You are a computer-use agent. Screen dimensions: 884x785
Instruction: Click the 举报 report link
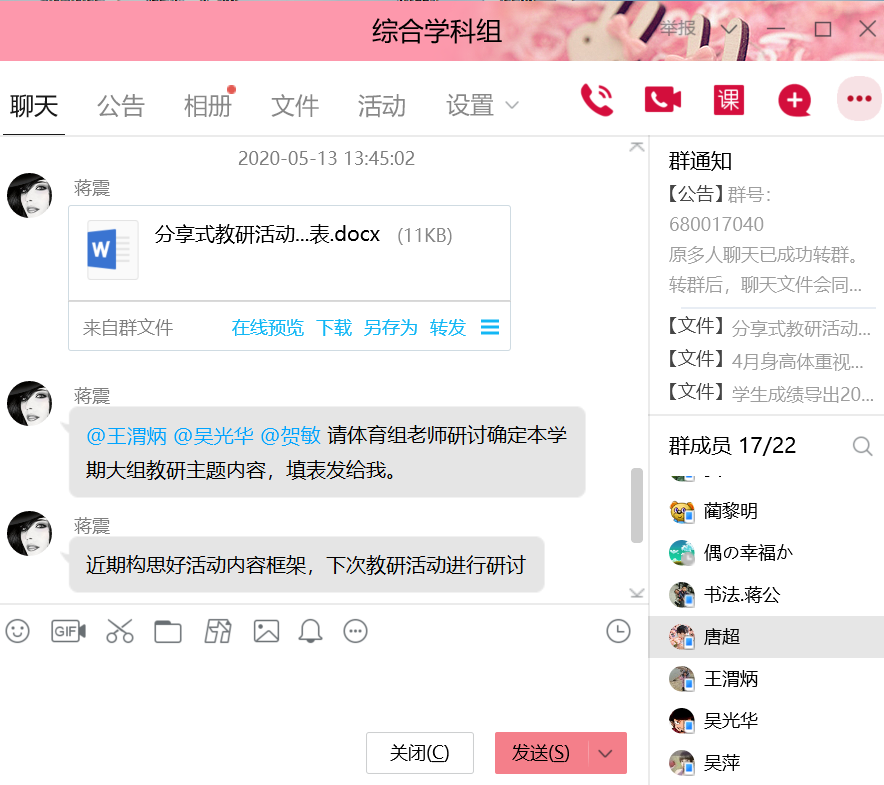678,28
